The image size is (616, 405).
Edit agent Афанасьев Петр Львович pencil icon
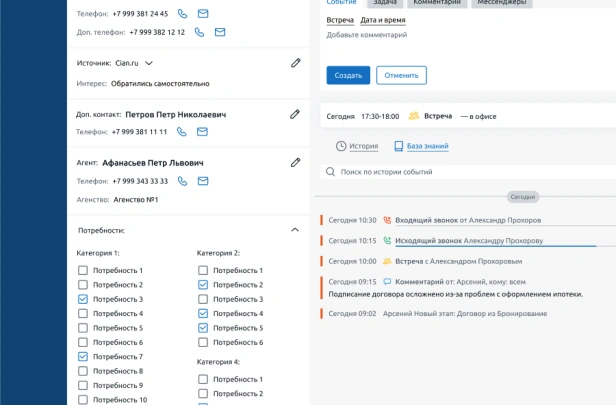pyautogui.click(x=295, y=162)
